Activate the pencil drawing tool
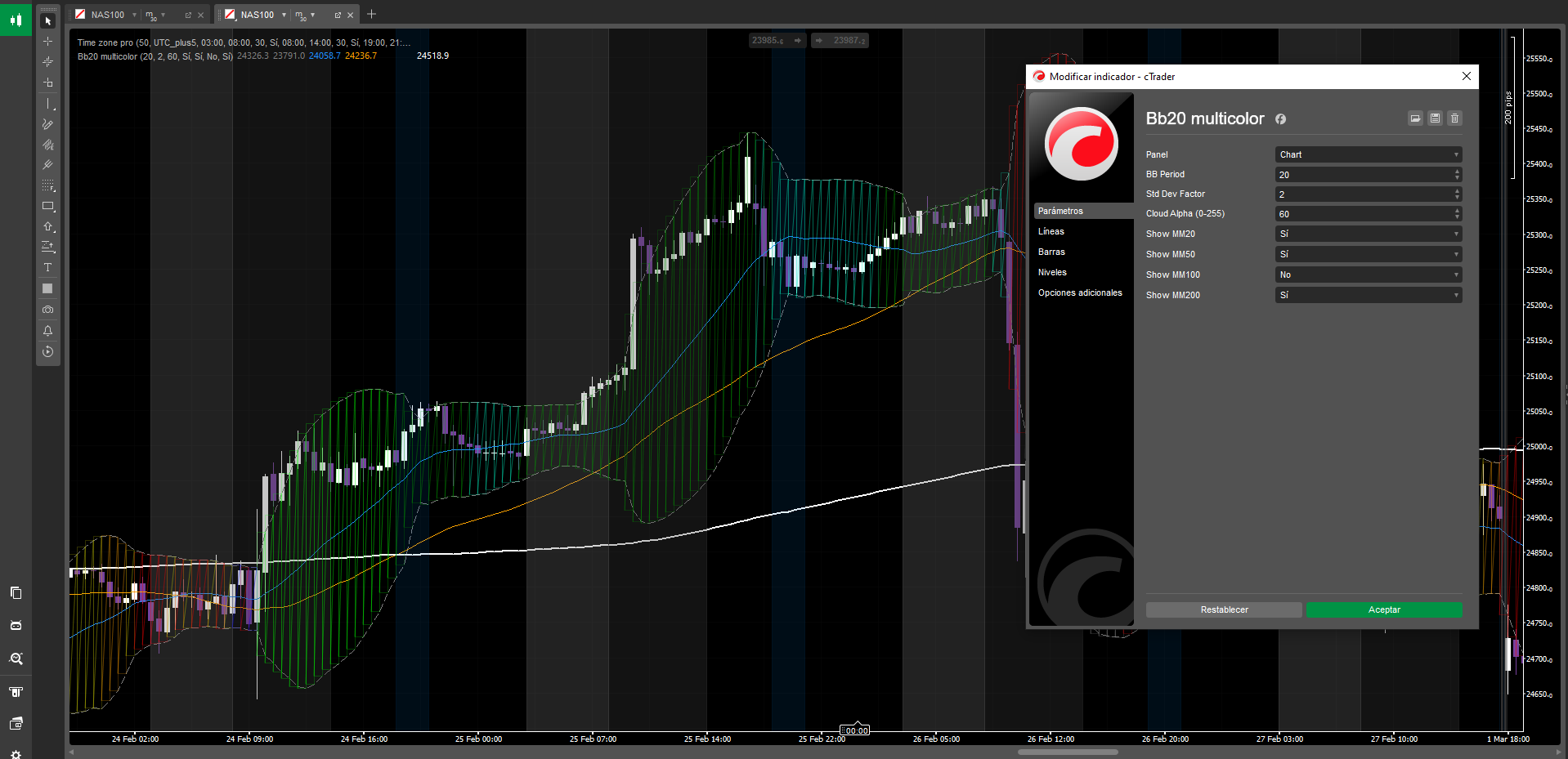The image size is (1568, 759). click(x=47, y=124)
